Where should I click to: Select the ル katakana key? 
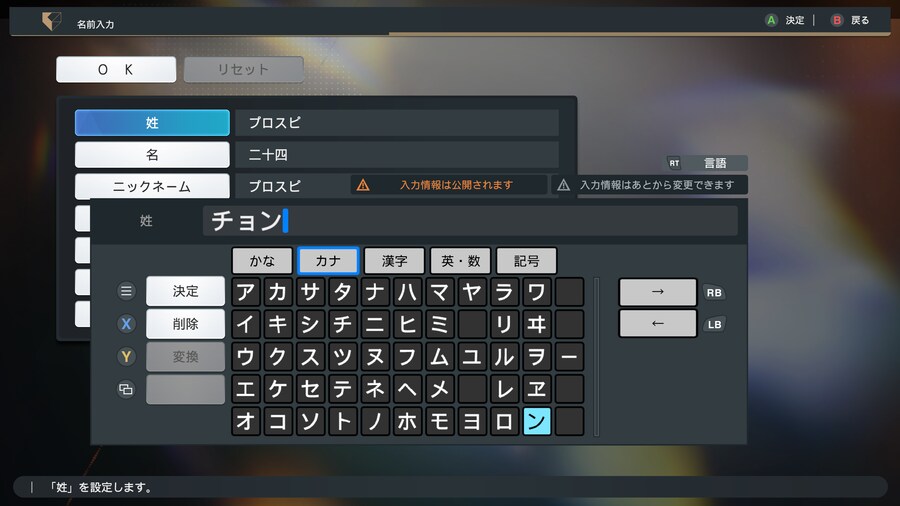coord(505,357)
